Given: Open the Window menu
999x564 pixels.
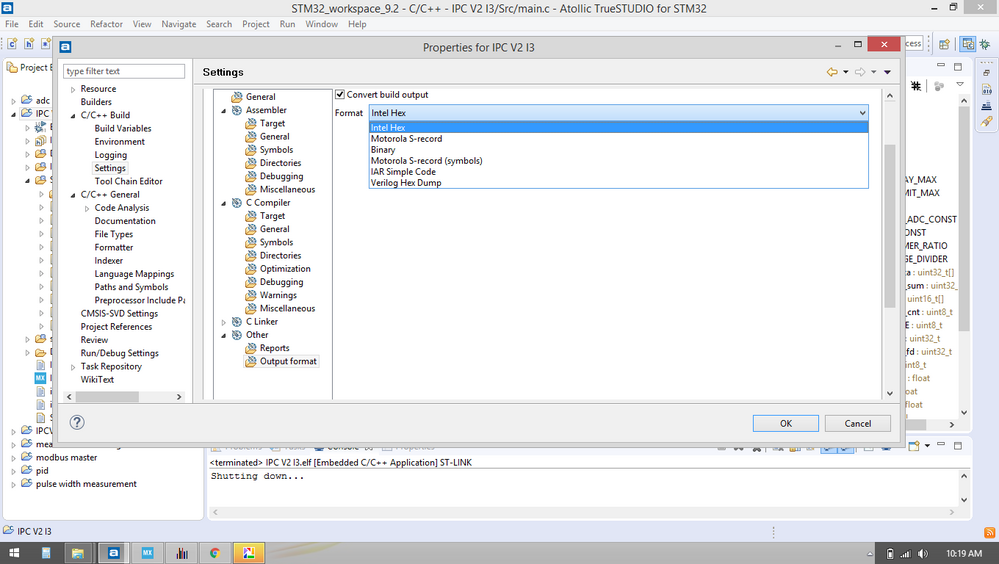Looking at the screenshot, I should point(321,24).
